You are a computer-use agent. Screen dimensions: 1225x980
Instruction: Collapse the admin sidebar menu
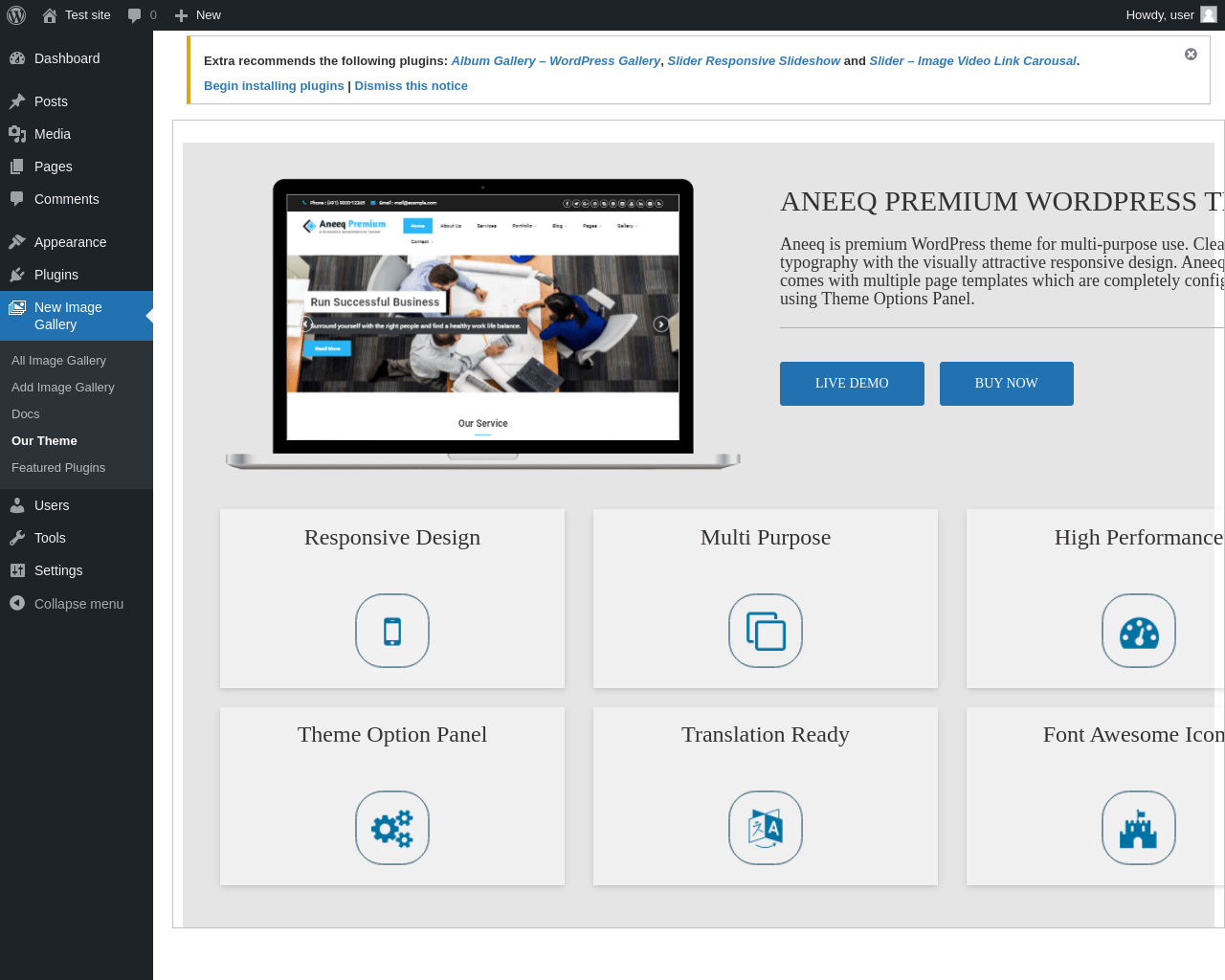point(77,604)
